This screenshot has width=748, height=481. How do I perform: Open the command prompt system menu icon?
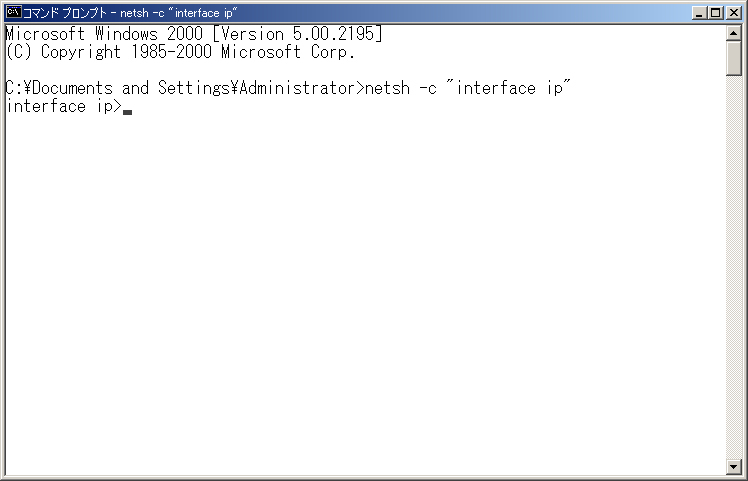coord(14,12)
